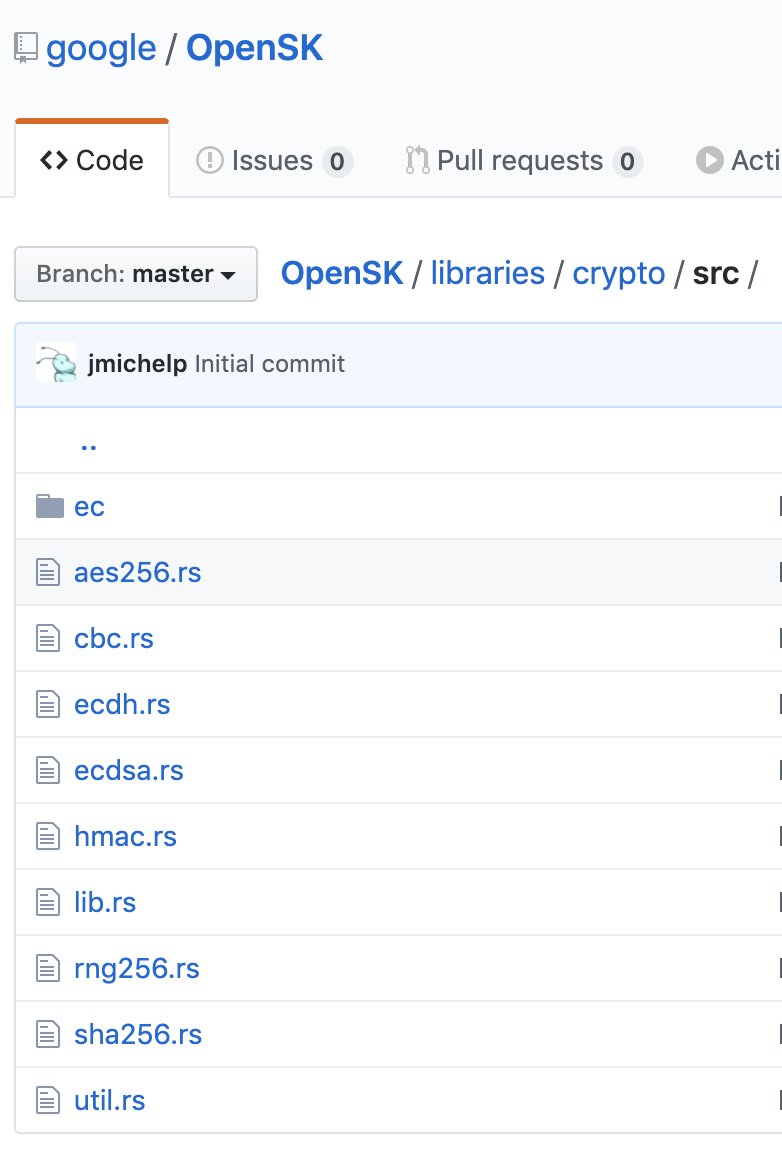Click the Actions play icon
782x1166 pixels.
click(709, 160)
